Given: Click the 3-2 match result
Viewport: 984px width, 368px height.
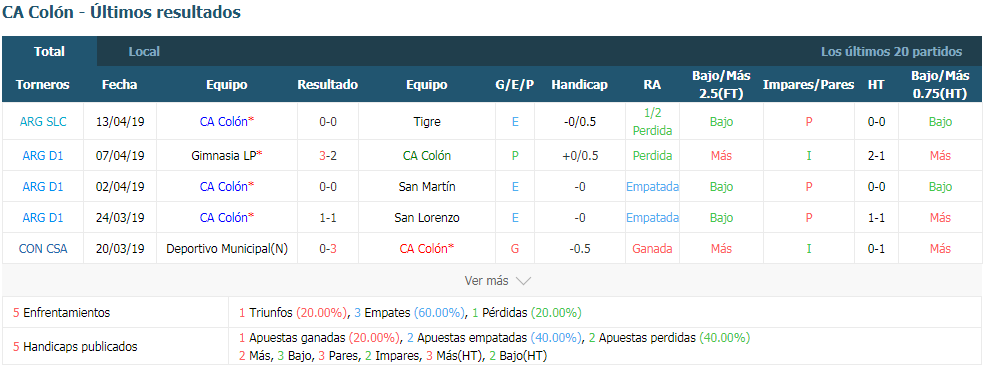Looking at the screenshot, I should tap(328, 155).
